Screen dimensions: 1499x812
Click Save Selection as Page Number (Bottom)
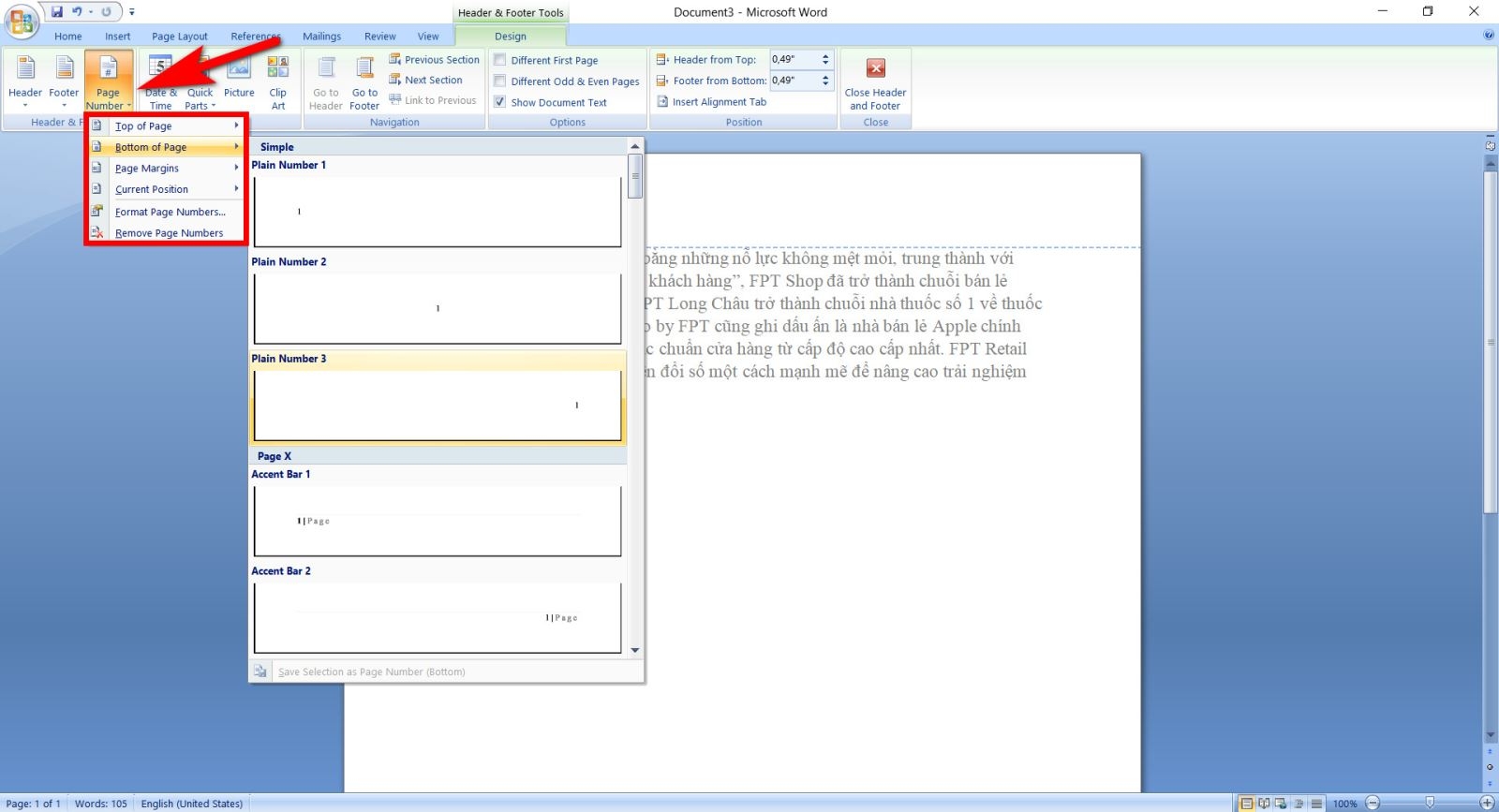pyautogui.click(x=447, y=672)
